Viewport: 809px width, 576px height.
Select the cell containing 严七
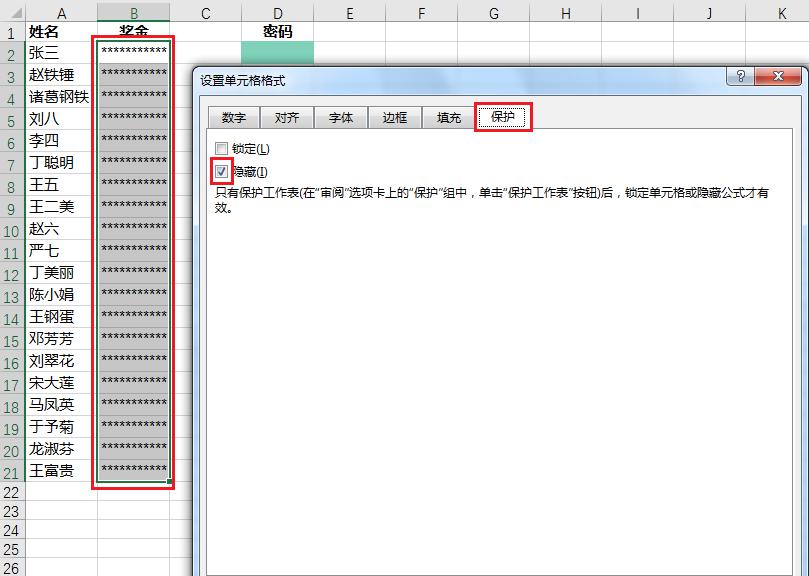tap(61, 251)
